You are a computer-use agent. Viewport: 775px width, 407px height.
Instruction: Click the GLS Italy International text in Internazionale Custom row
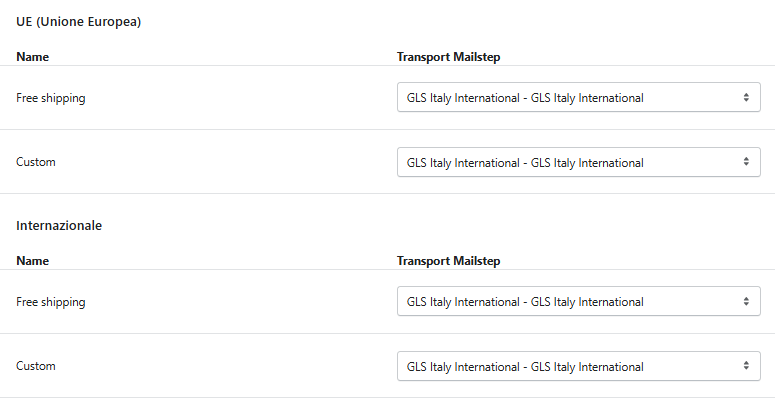tap(525, 366)
